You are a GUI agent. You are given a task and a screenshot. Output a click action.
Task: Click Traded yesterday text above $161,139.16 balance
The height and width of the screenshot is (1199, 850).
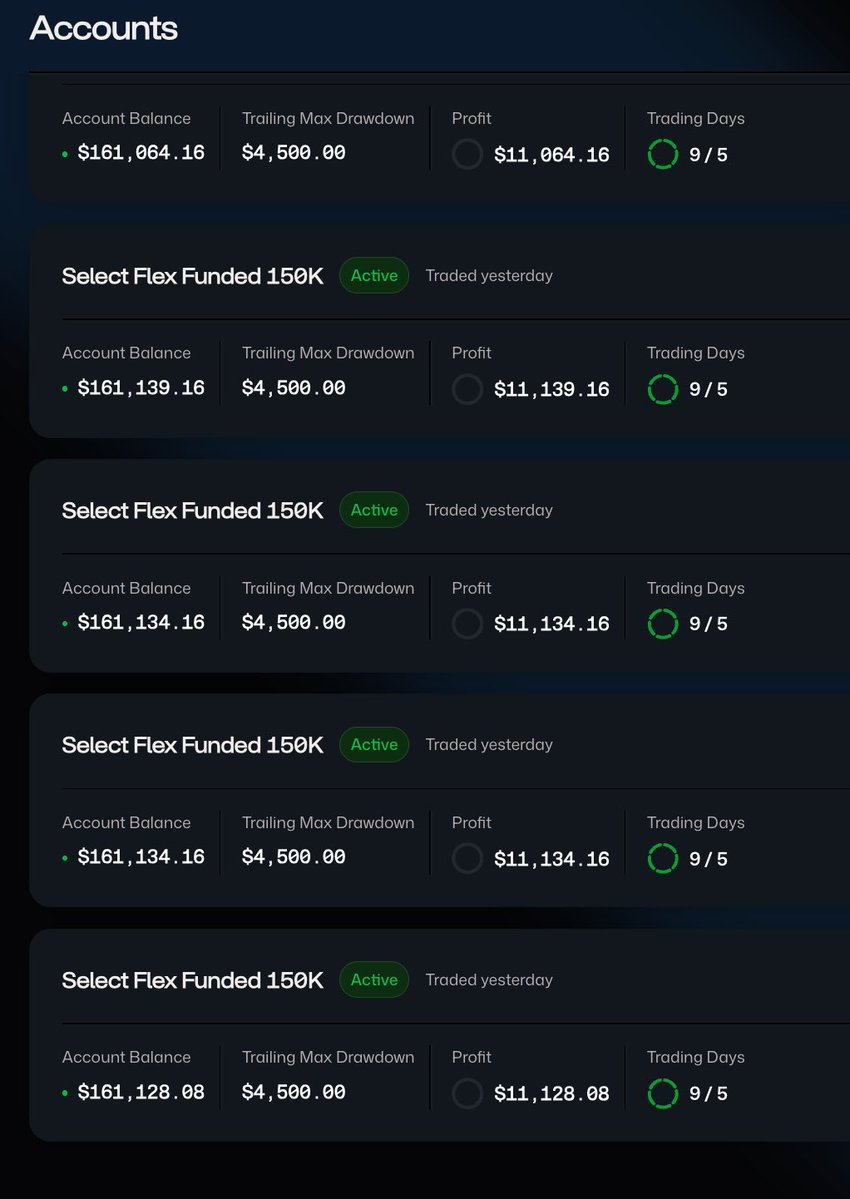[x=489, y=275]
